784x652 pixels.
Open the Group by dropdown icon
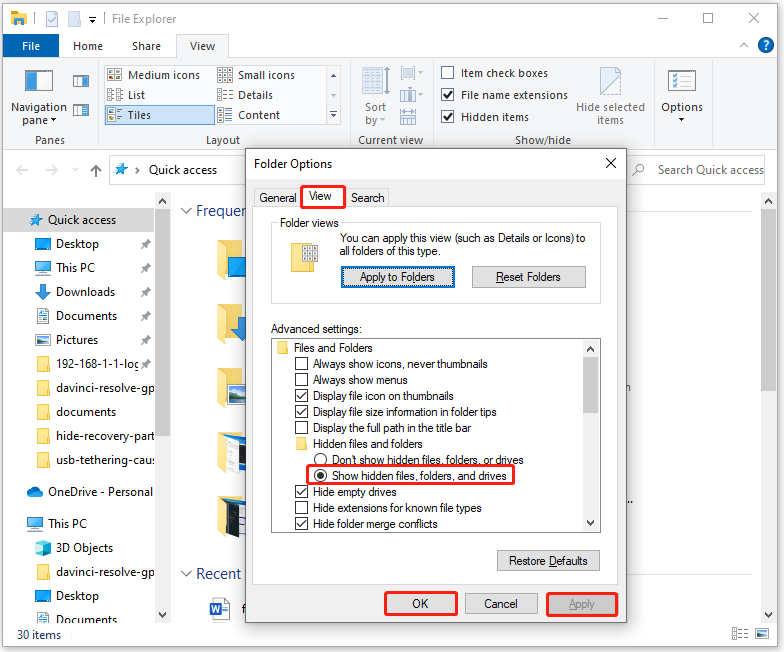pyautogui.click(x=412, y=74)
